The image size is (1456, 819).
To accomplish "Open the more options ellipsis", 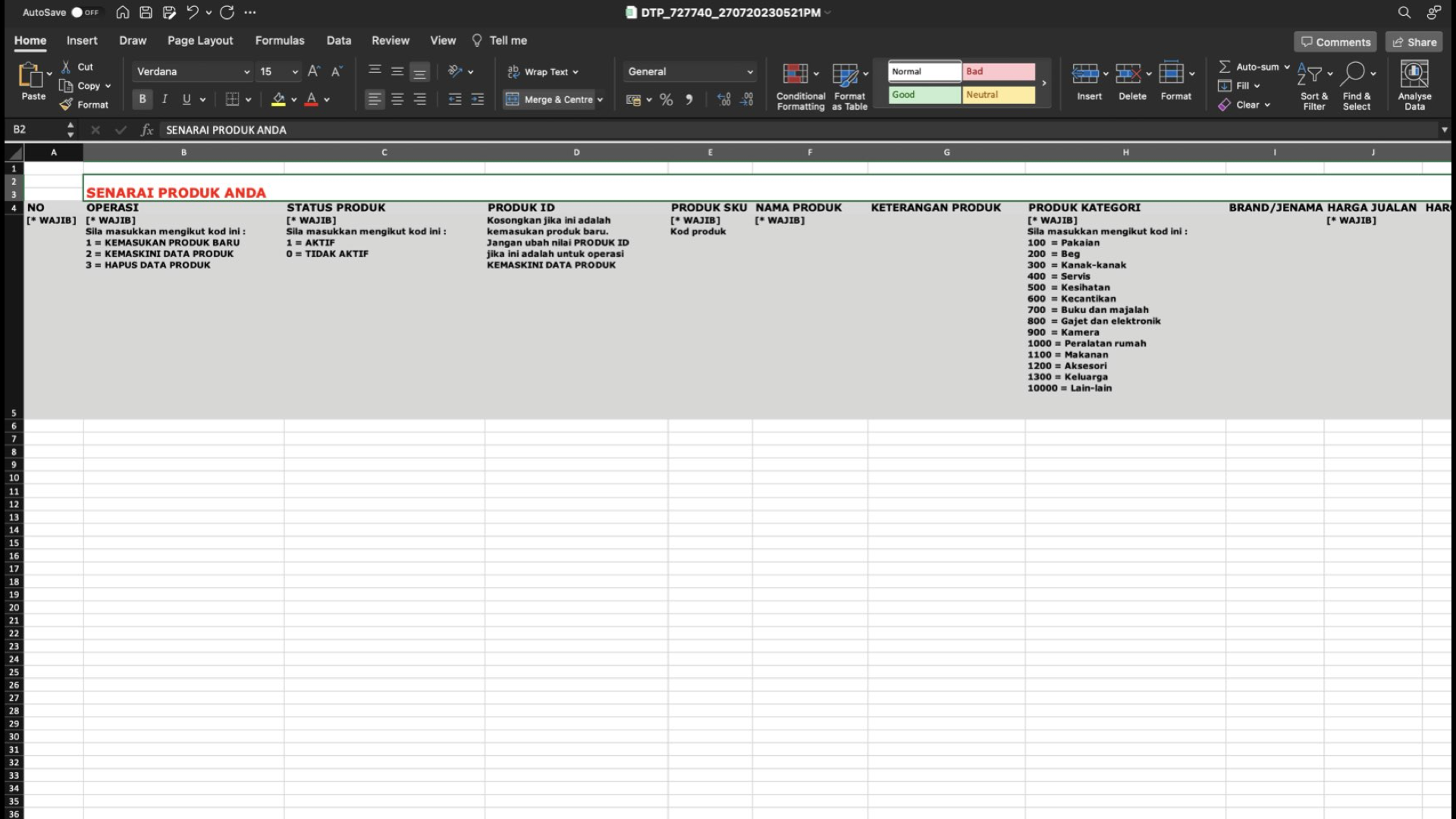I will (250, 12).
